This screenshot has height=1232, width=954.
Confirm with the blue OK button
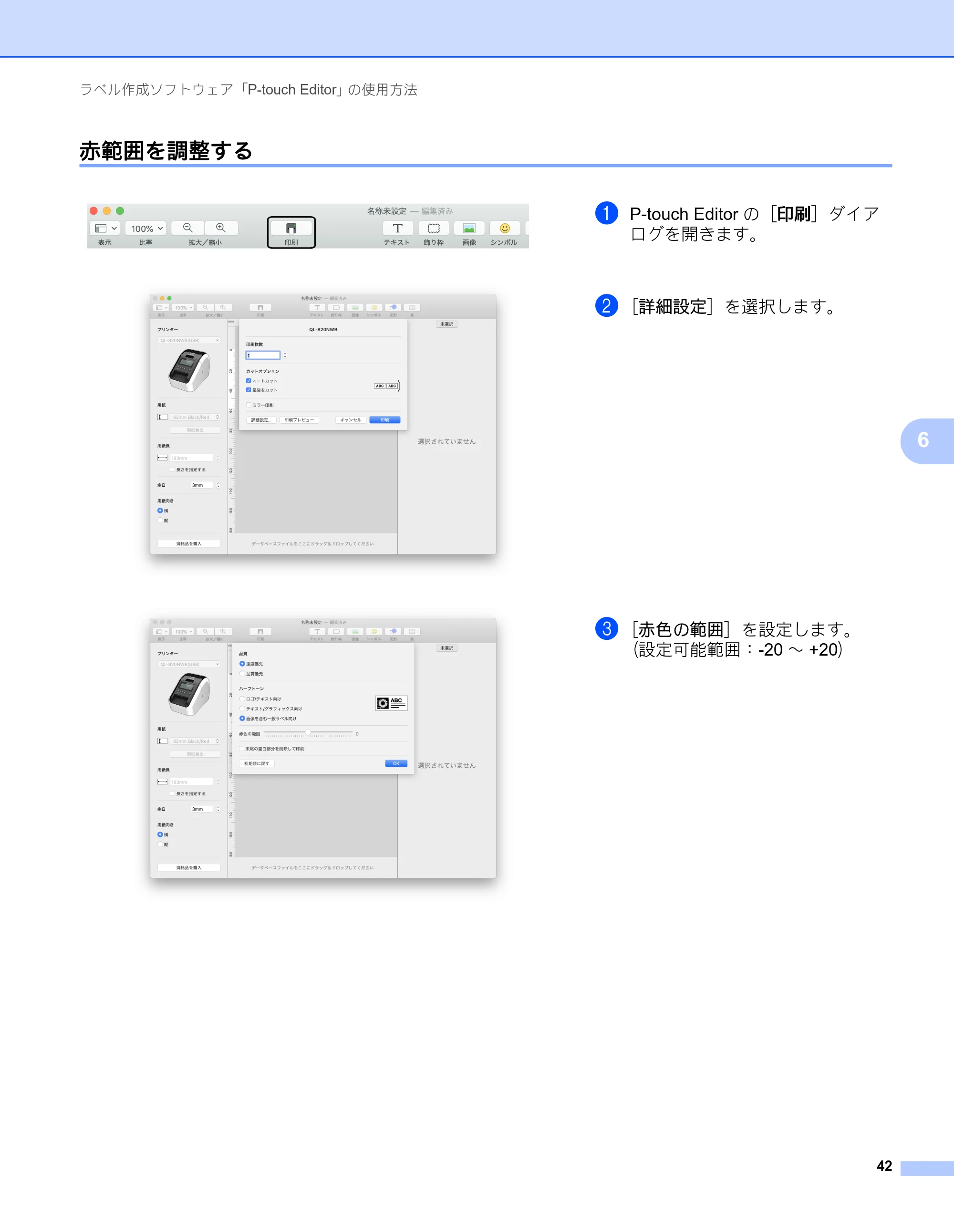(x=396, y=763)
